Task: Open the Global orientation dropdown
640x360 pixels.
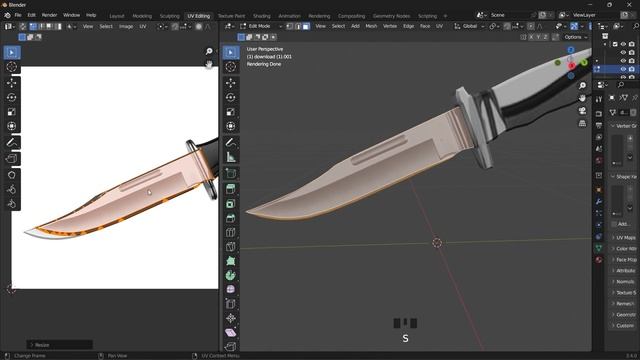Action: pyautogui.click(x=469, y=26)
